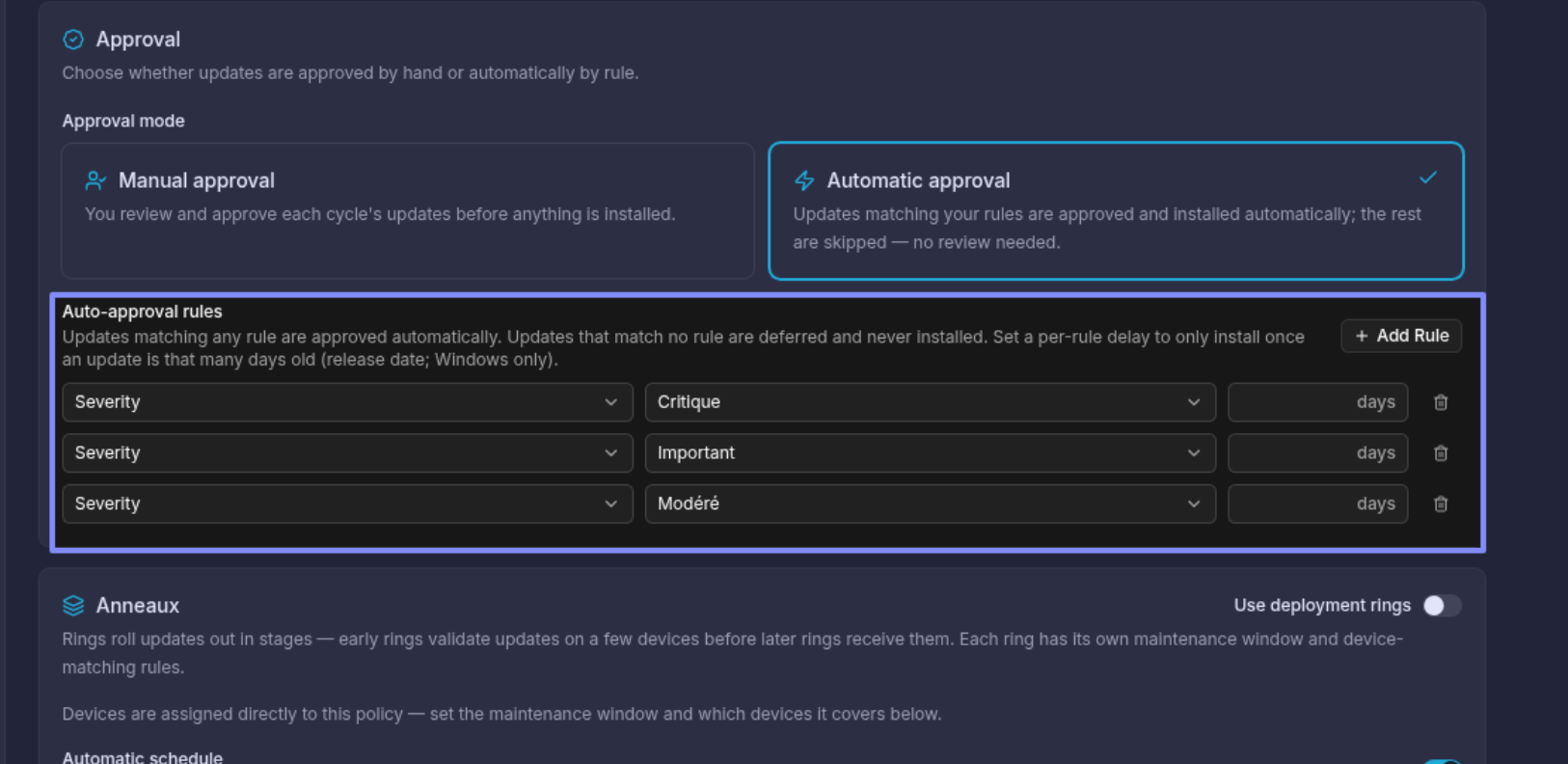Open the Severity dropdown in the Important row

(347, 453)
